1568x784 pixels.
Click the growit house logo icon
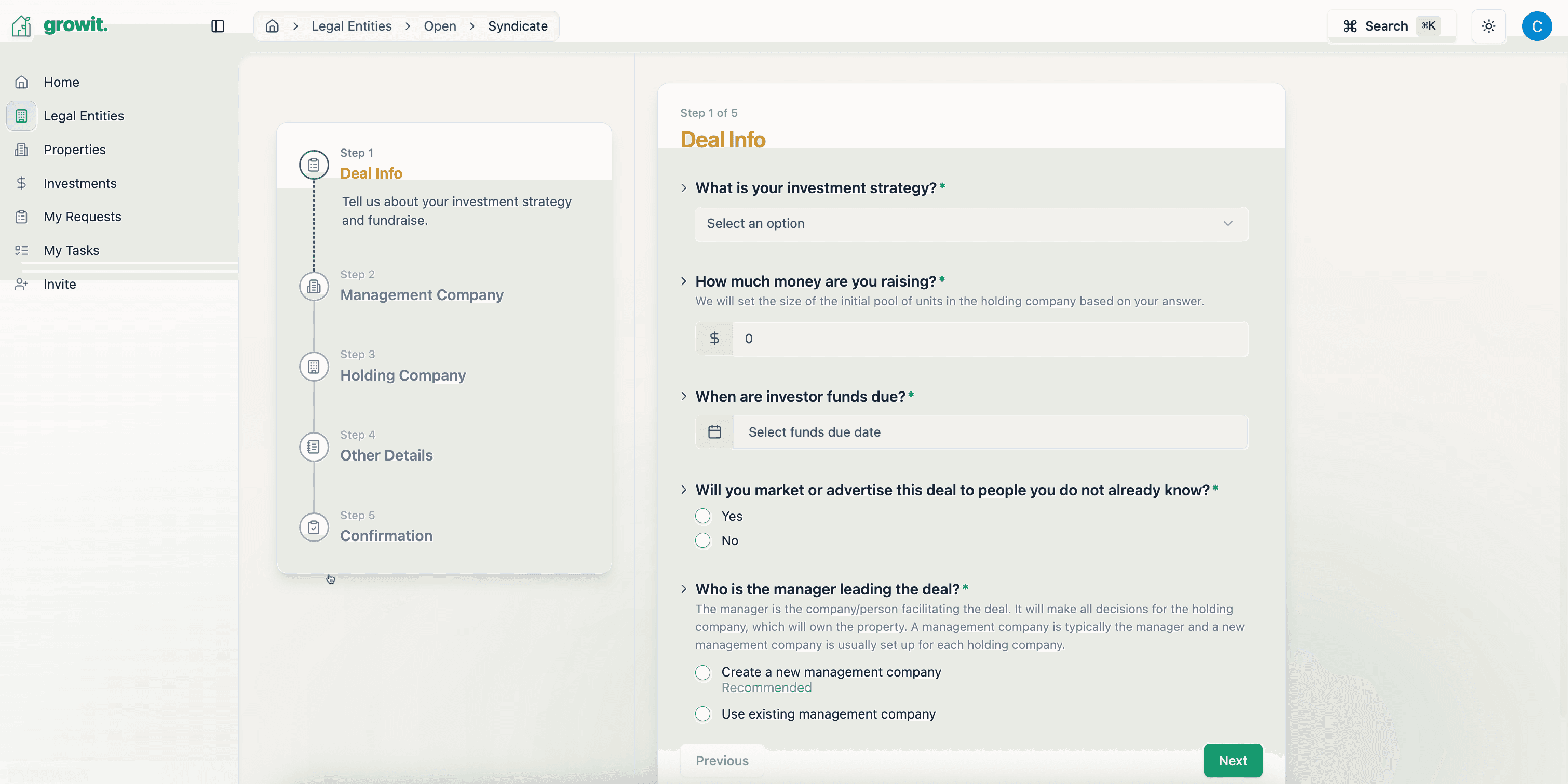pos(21,25)
